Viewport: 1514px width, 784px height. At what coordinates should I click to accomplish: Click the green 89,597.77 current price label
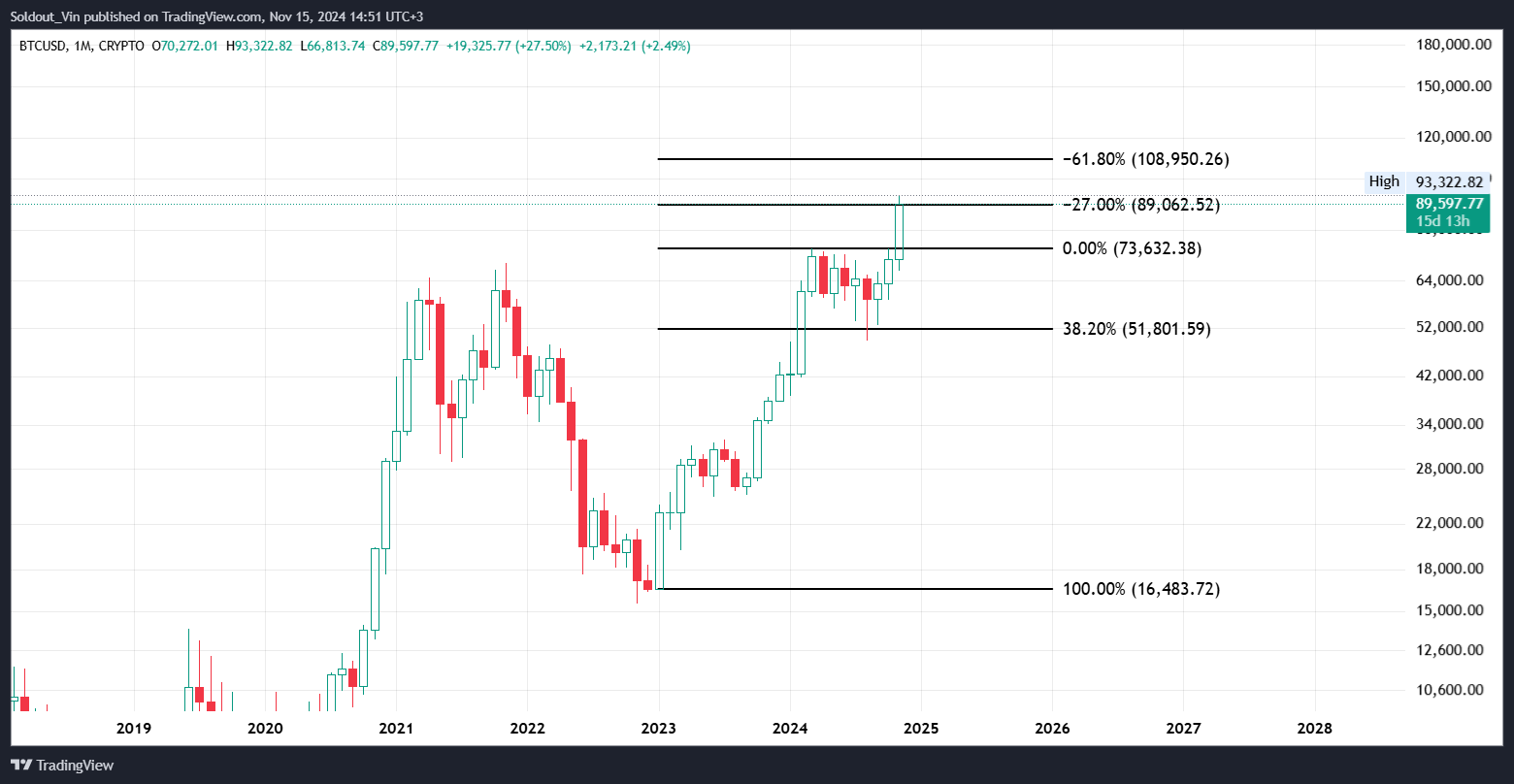(1448, 204)
